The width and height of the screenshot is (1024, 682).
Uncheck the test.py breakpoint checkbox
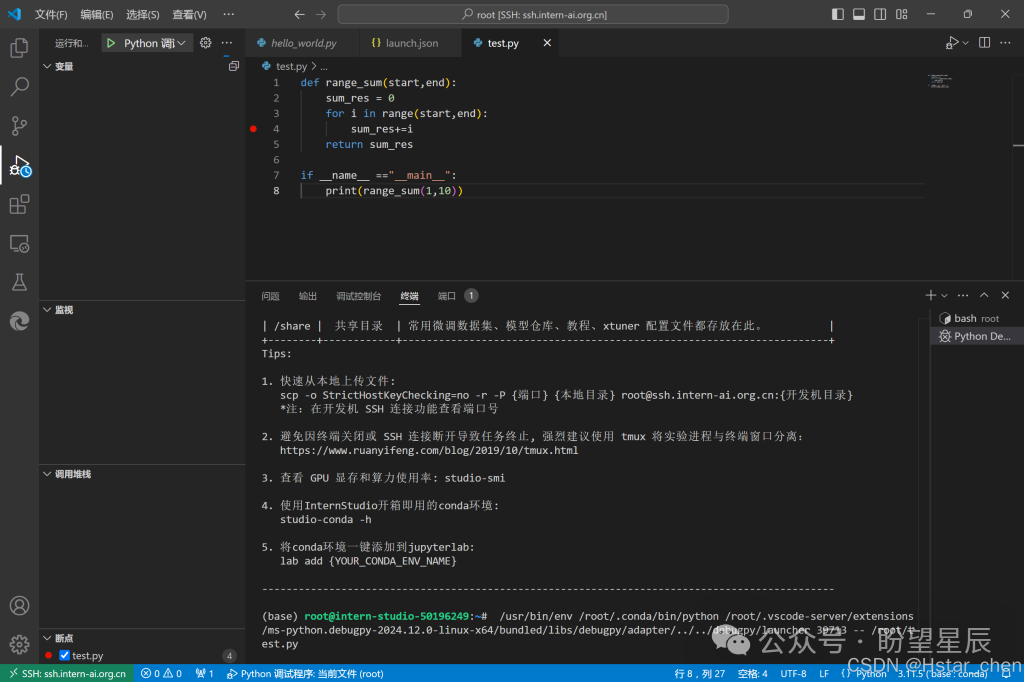coord(64,655)
